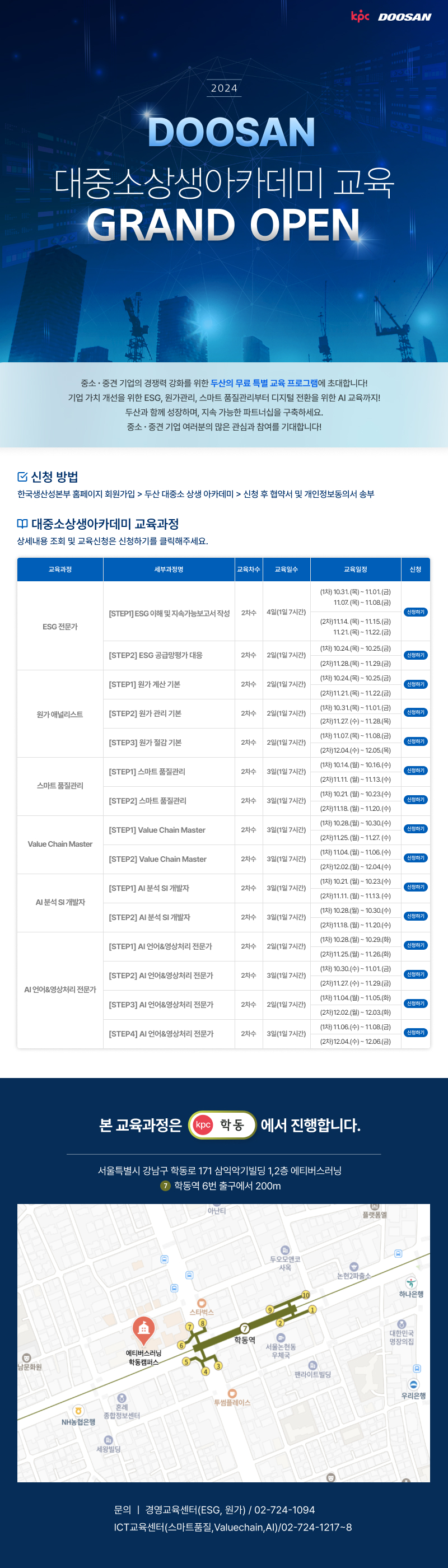Click the 대한민국 명장의집 icon on map
448x1568 pixels.
[x=401, y=1324]
